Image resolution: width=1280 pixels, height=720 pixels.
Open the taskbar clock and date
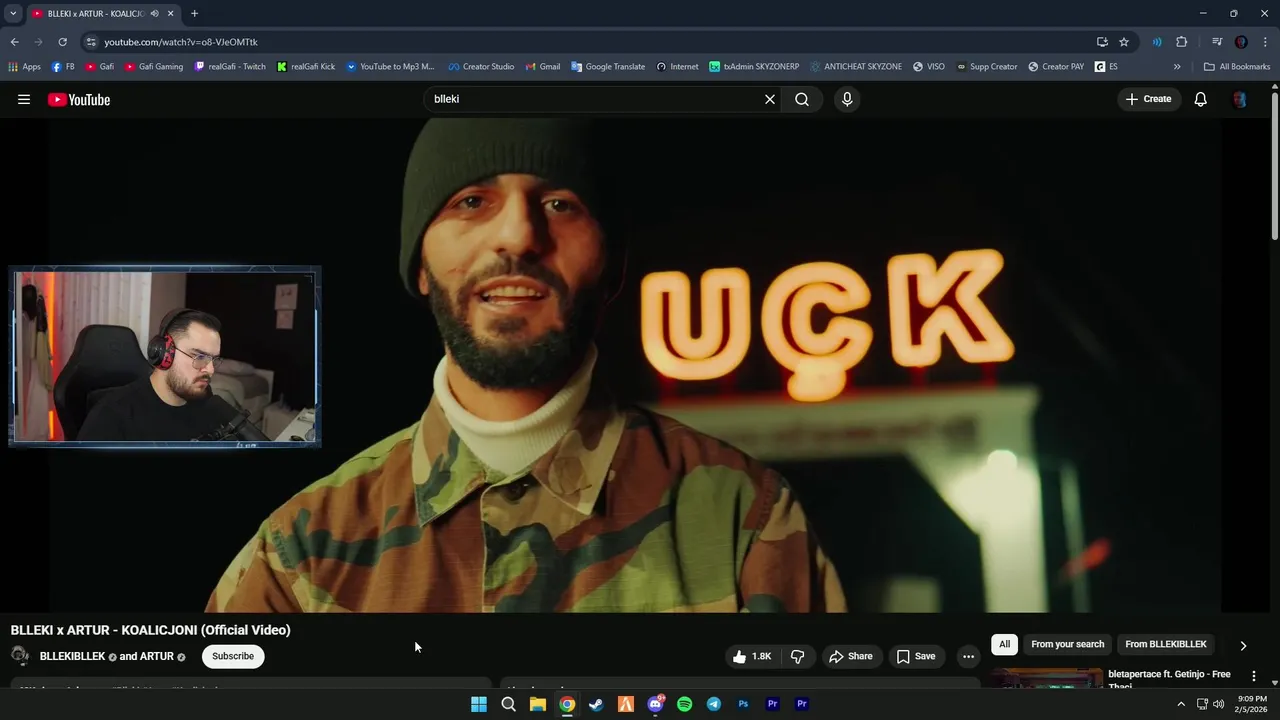1252,704
